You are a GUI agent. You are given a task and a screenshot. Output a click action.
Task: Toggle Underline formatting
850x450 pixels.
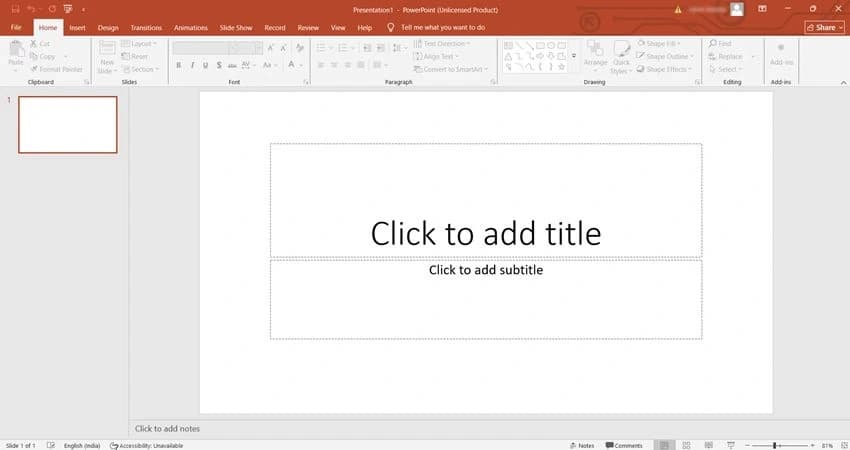205,65
